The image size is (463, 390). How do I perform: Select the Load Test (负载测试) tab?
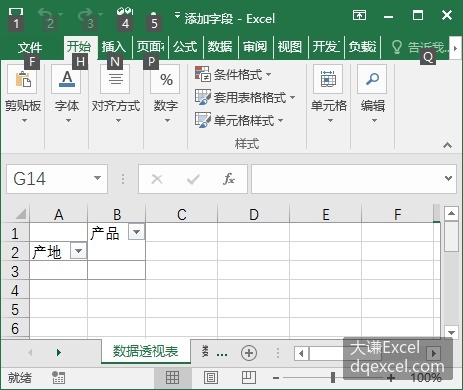[x=362, y=47]
